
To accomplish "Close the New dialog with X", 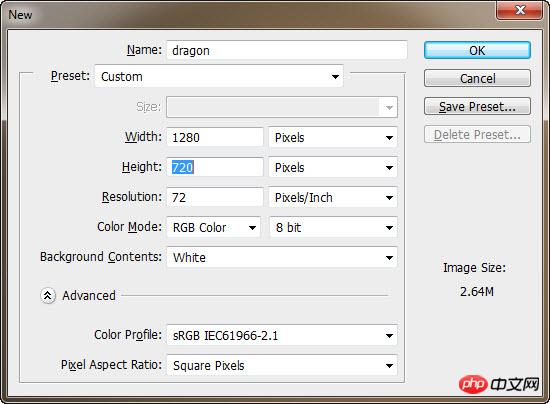I will [x=520, y=10].
